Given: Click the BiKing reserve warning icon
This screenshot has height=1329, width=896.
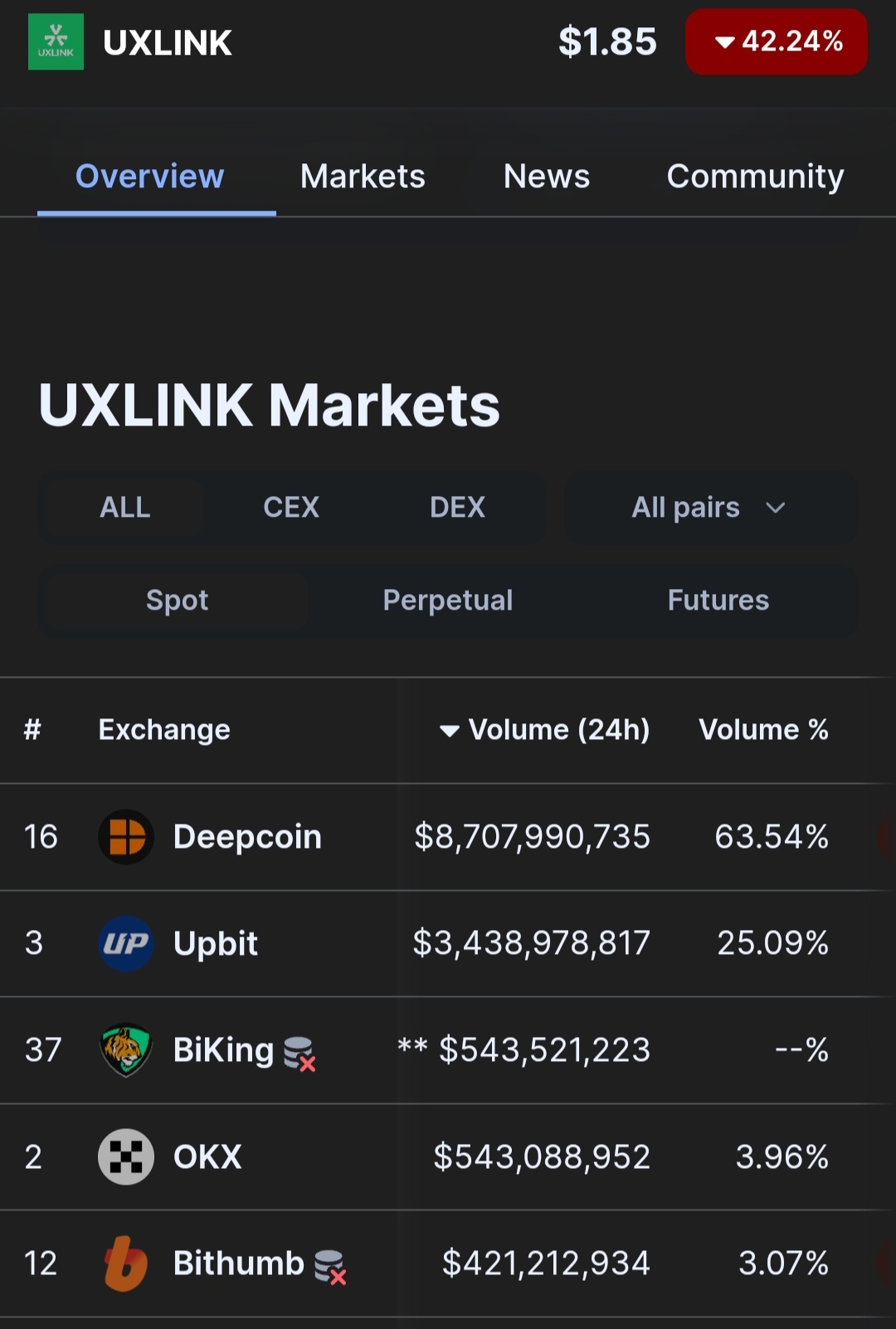Looking at the screenshot, I should (x=299, y=1054).
